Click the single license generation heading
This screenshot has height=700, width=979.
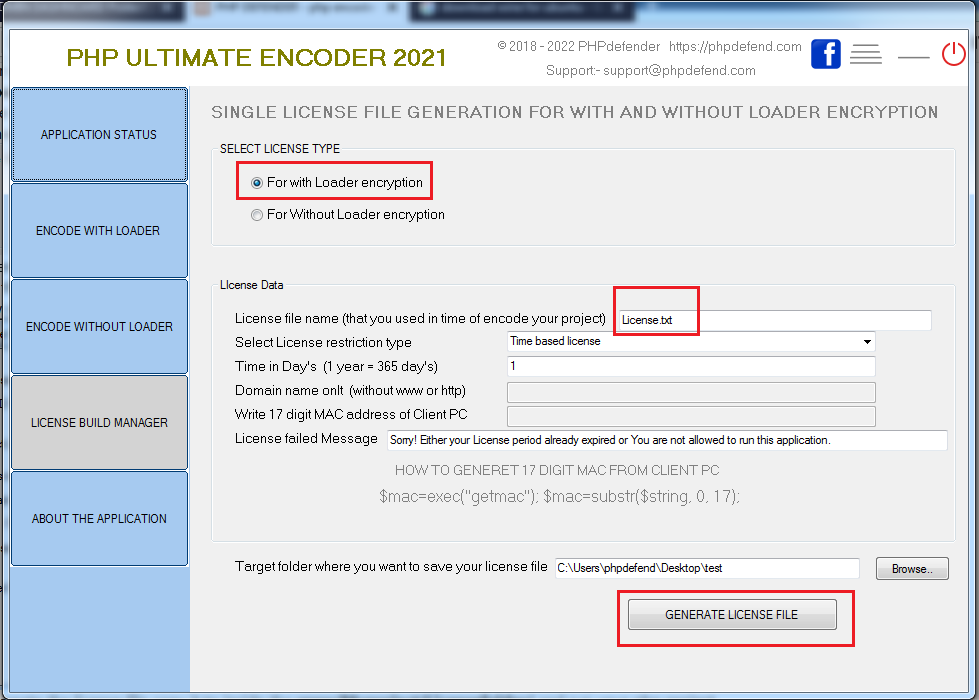[574, 112]
